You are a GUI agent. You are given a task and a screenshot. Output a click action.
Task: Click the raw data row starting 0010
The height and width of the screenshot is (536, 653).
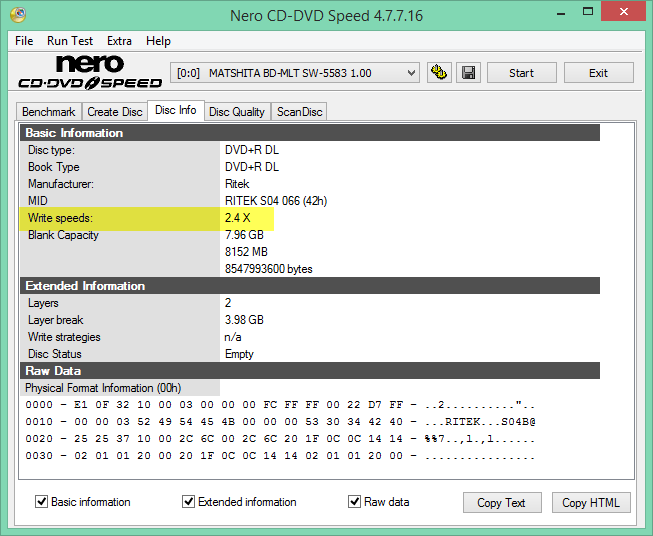280,421
